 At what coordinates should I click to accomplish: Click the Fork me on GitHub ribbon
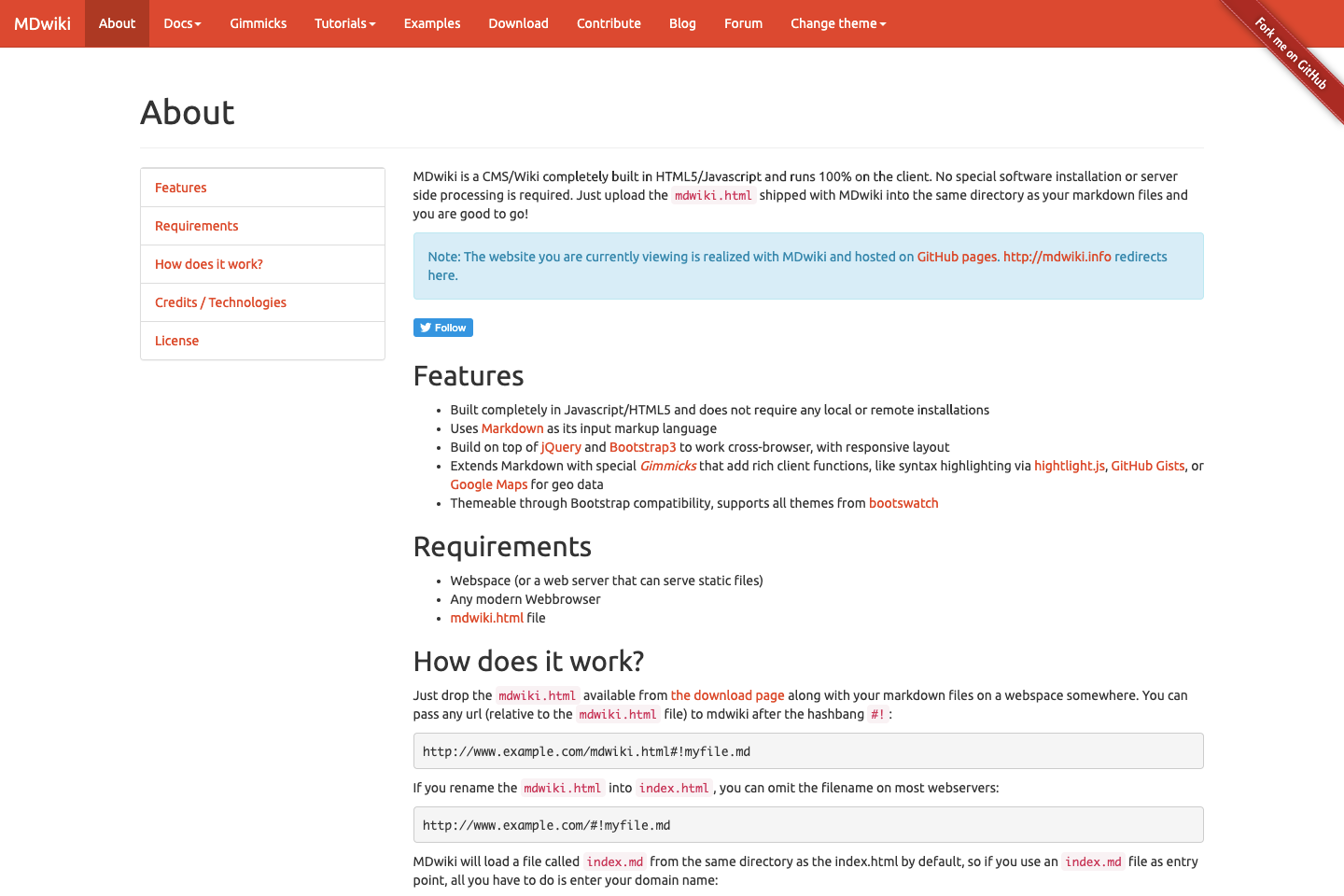click(x=1292, y=53)
